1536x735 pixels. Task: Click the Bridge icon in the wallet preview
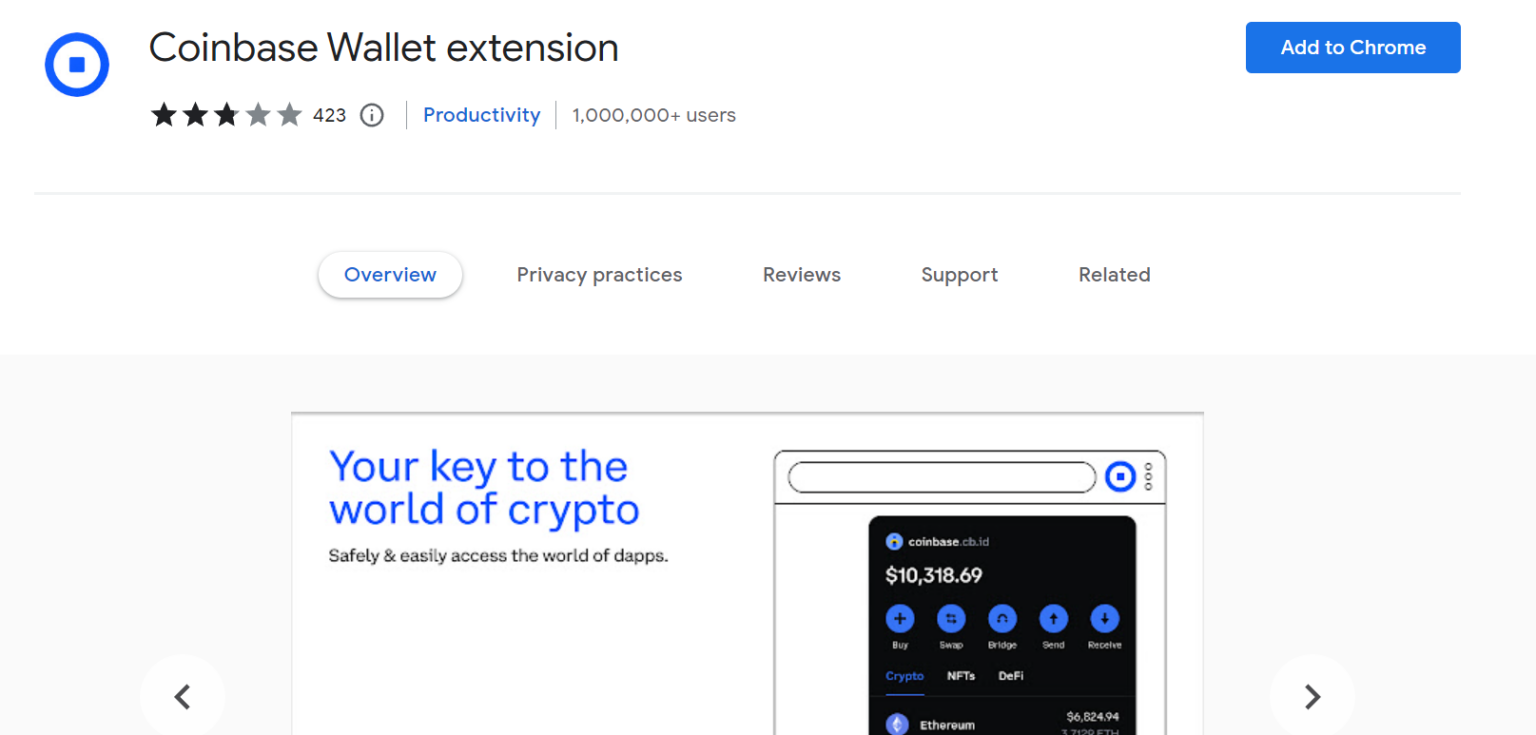tap(1002, 620)
